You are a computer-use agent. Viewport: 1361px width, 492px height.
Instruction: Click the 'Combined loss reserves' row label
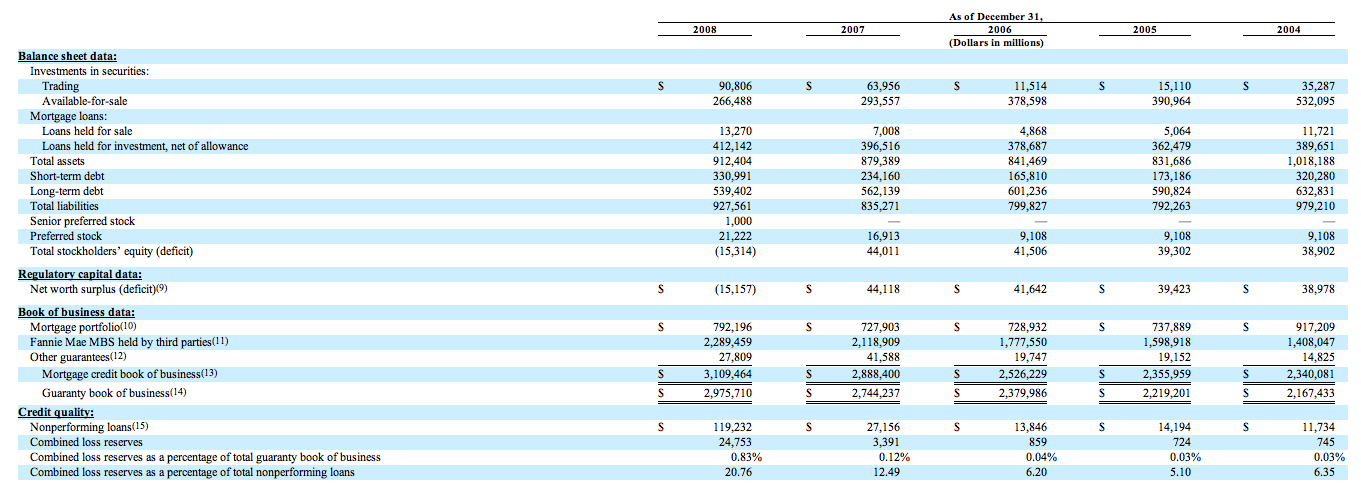pyautogui.click(x=86, y=442)
